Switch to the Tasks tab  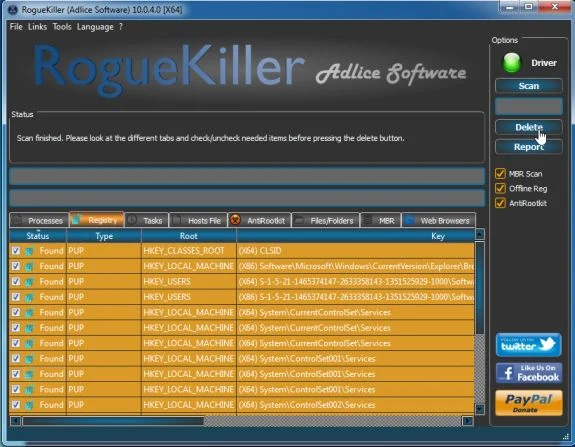(146, 220)
